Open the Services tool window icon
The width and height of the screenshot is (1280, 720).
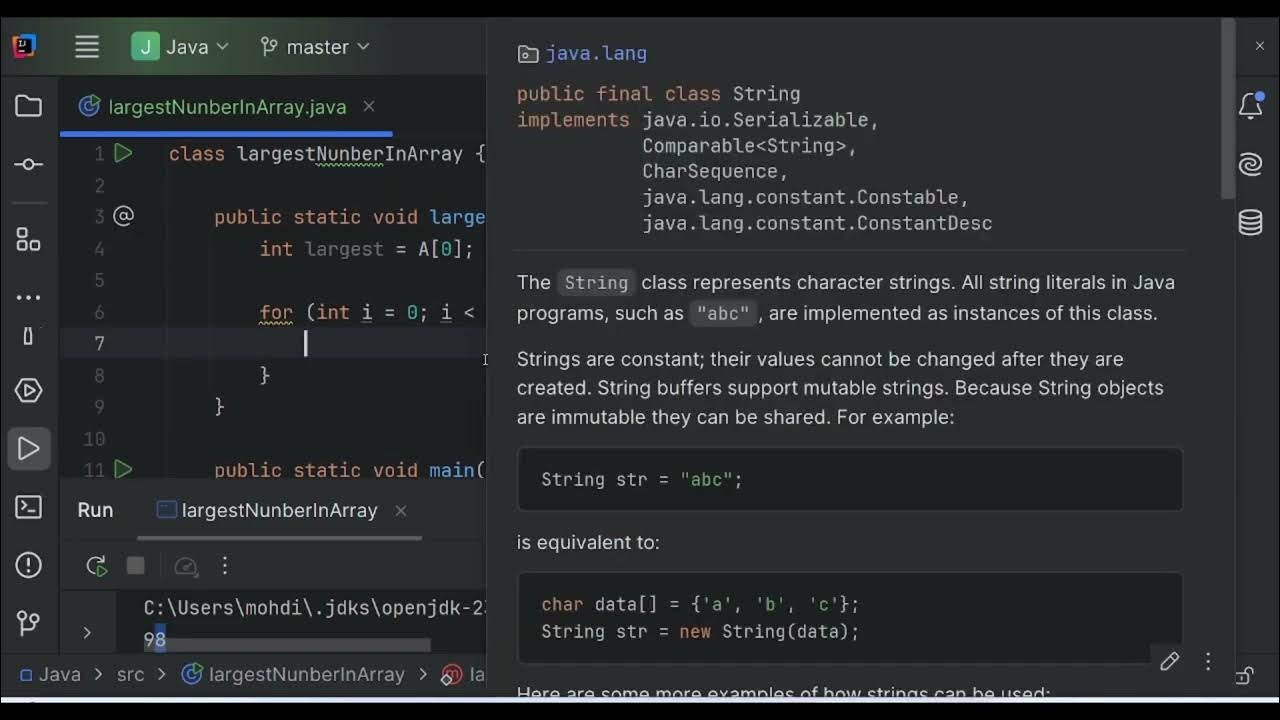pos(28,390)
